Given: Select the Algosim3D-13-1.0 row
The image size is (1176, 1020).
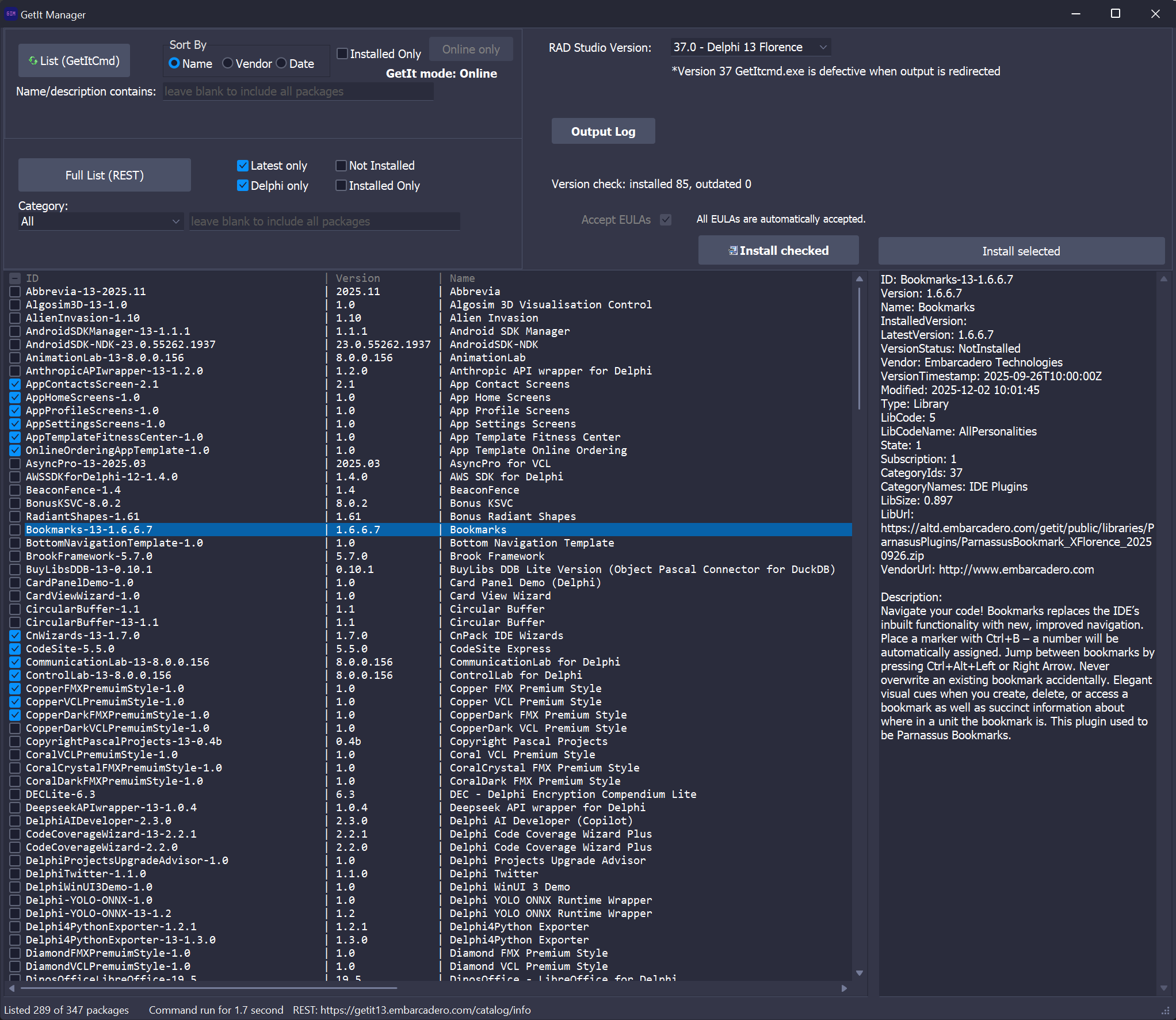Looking at the screenshot, I should click(x=430, y=305).
